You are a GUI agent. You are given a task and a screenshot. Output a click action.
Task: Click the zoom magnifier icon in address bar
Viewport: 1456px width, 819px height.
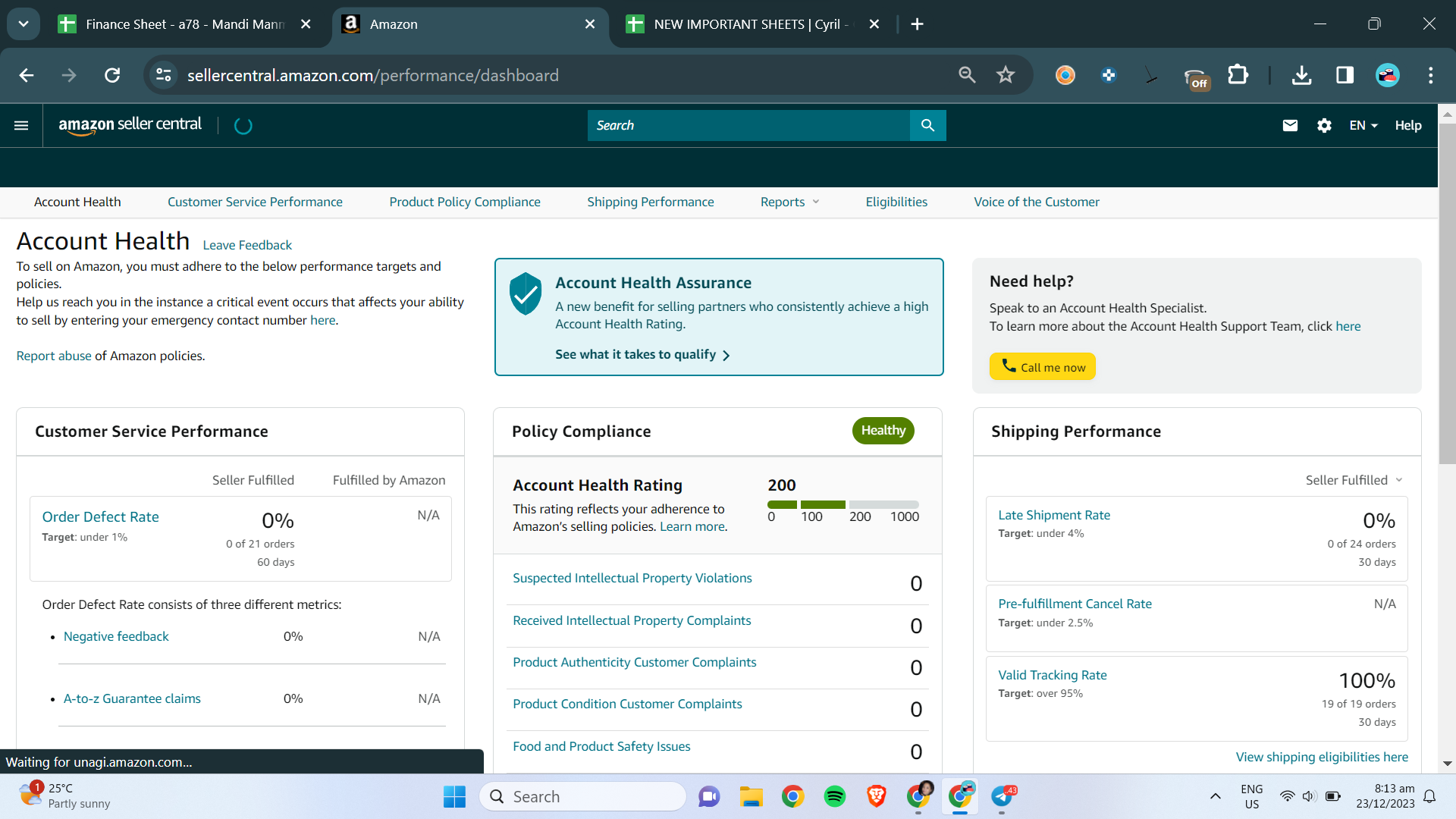[x=967, y=75]
